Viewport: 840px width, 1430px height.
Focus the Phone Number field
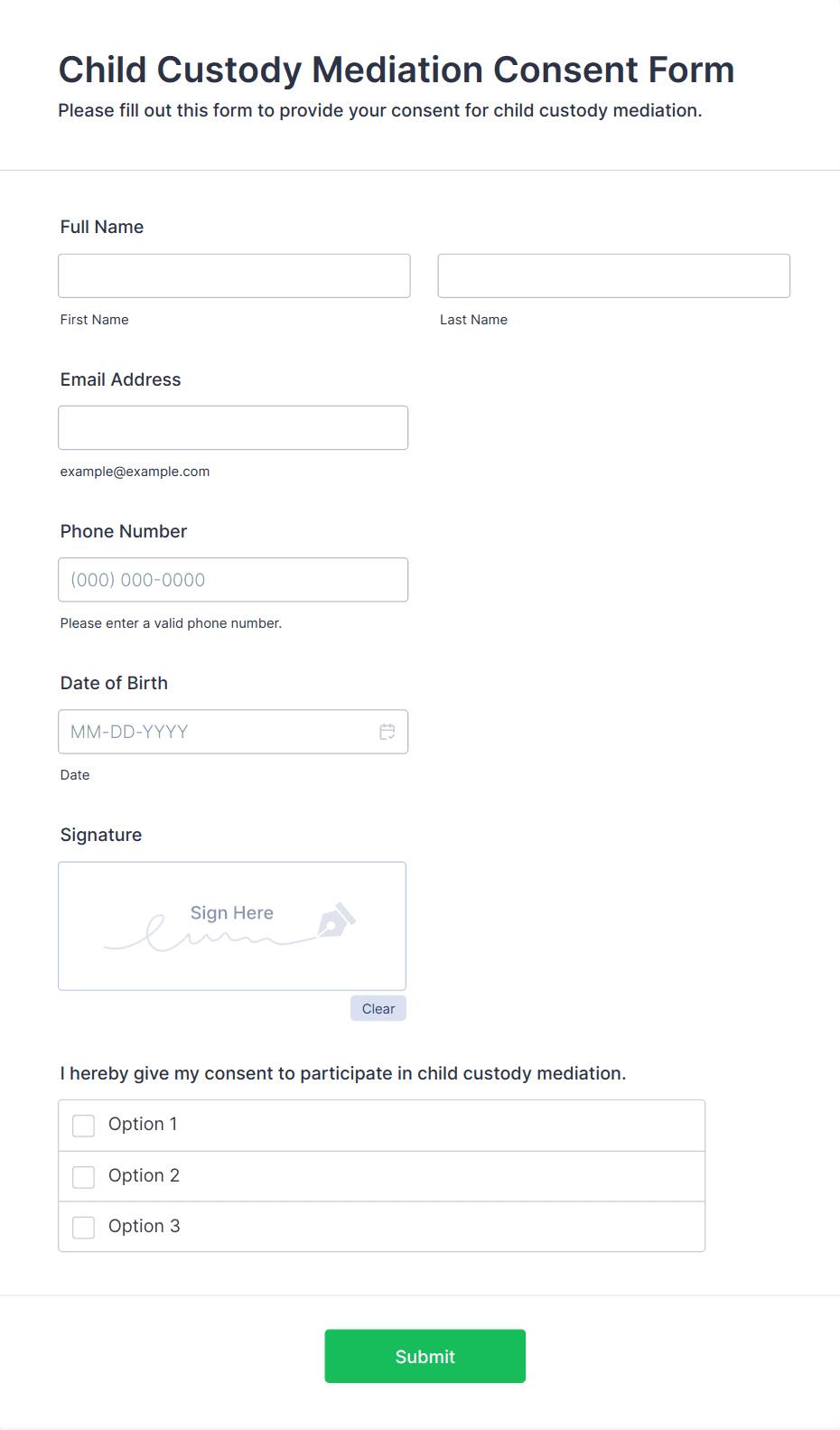tap(233, 580)
